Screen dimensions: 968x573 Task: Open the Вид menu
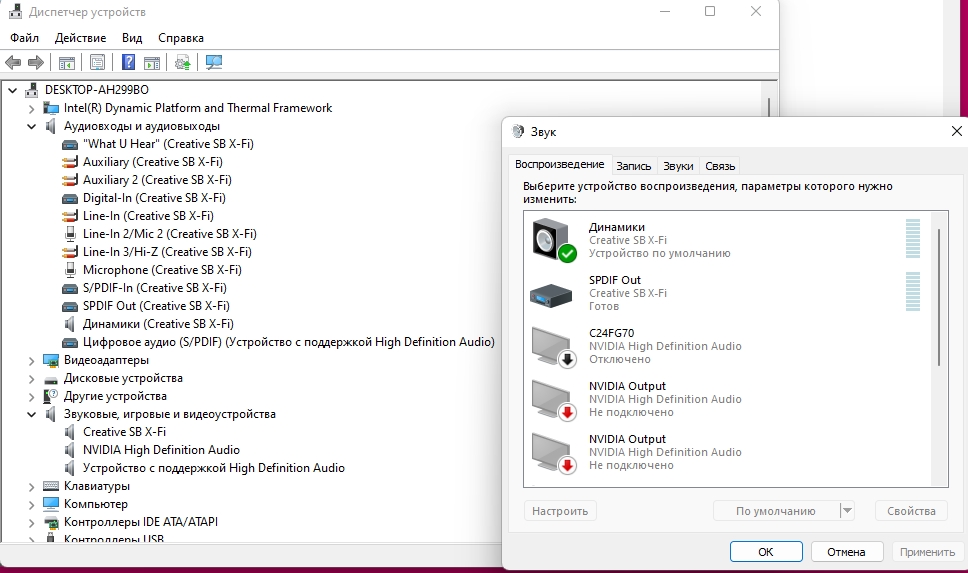pos(131,38)
